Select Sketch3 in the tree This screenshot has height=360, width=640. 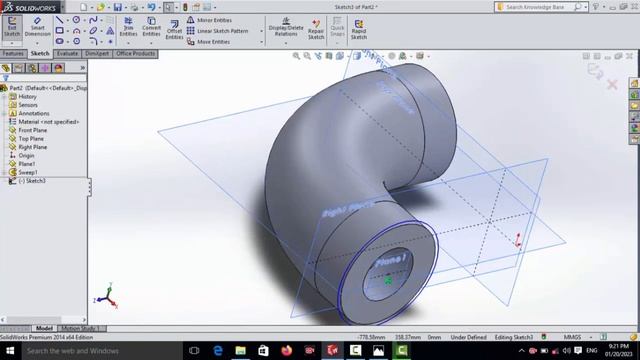[x=32, y=181]
